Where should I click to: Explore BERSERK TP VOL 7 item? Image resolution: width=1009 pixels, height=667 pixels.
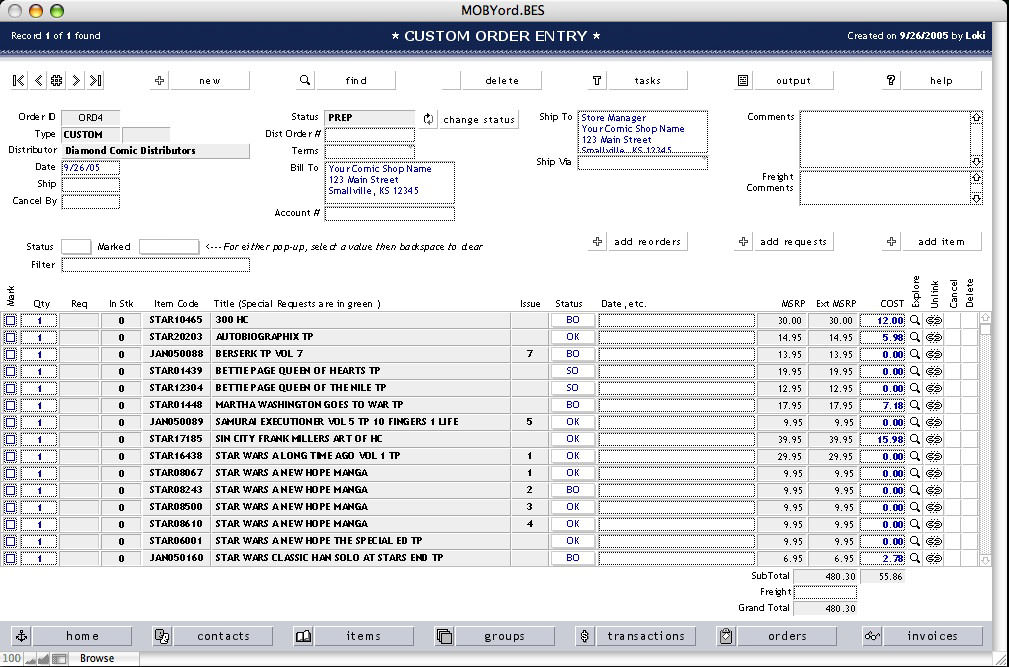914,354
